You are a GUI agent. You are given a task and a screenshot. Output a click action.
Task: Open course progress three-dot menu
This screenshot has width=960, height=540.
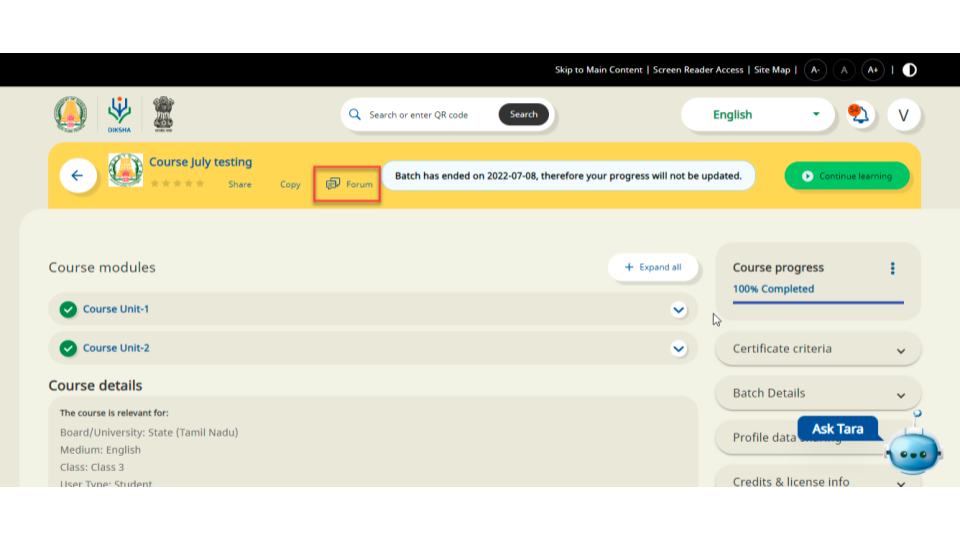[x=892, y=268]
